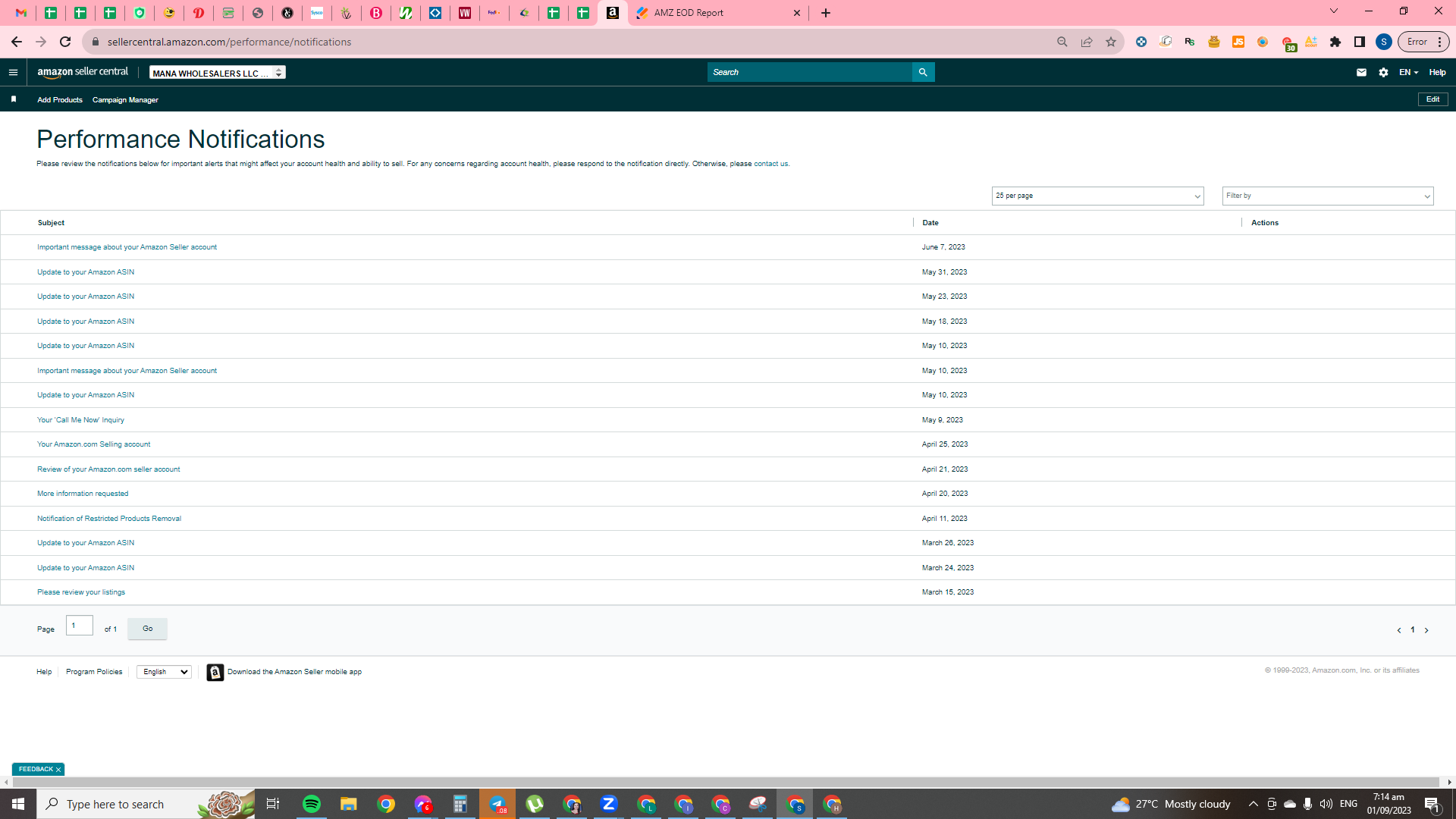
Task: Click the bookmark flag icon
Action: (x=14, y=99)
